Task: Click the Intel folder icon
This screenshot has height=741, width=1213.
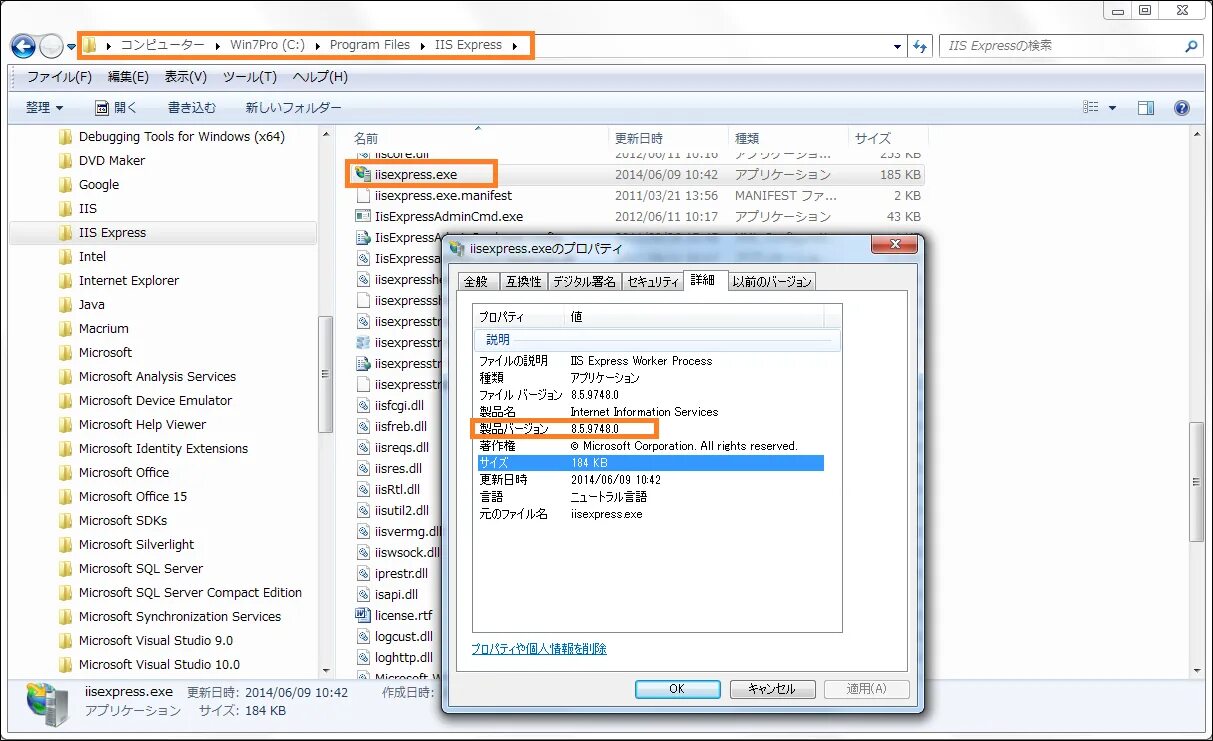Action: point(66,257)
